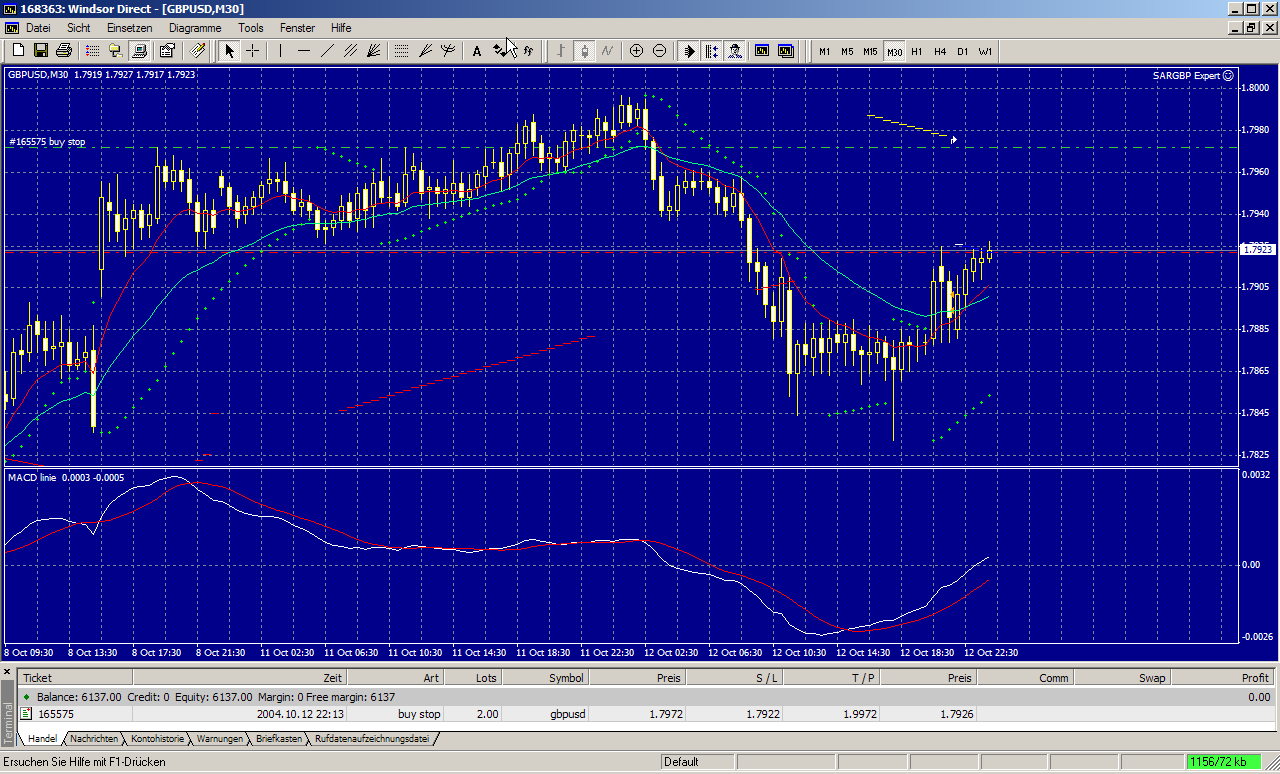Click the Print icon in toolbar
The image size is (1280, 774).
[64, 51]
